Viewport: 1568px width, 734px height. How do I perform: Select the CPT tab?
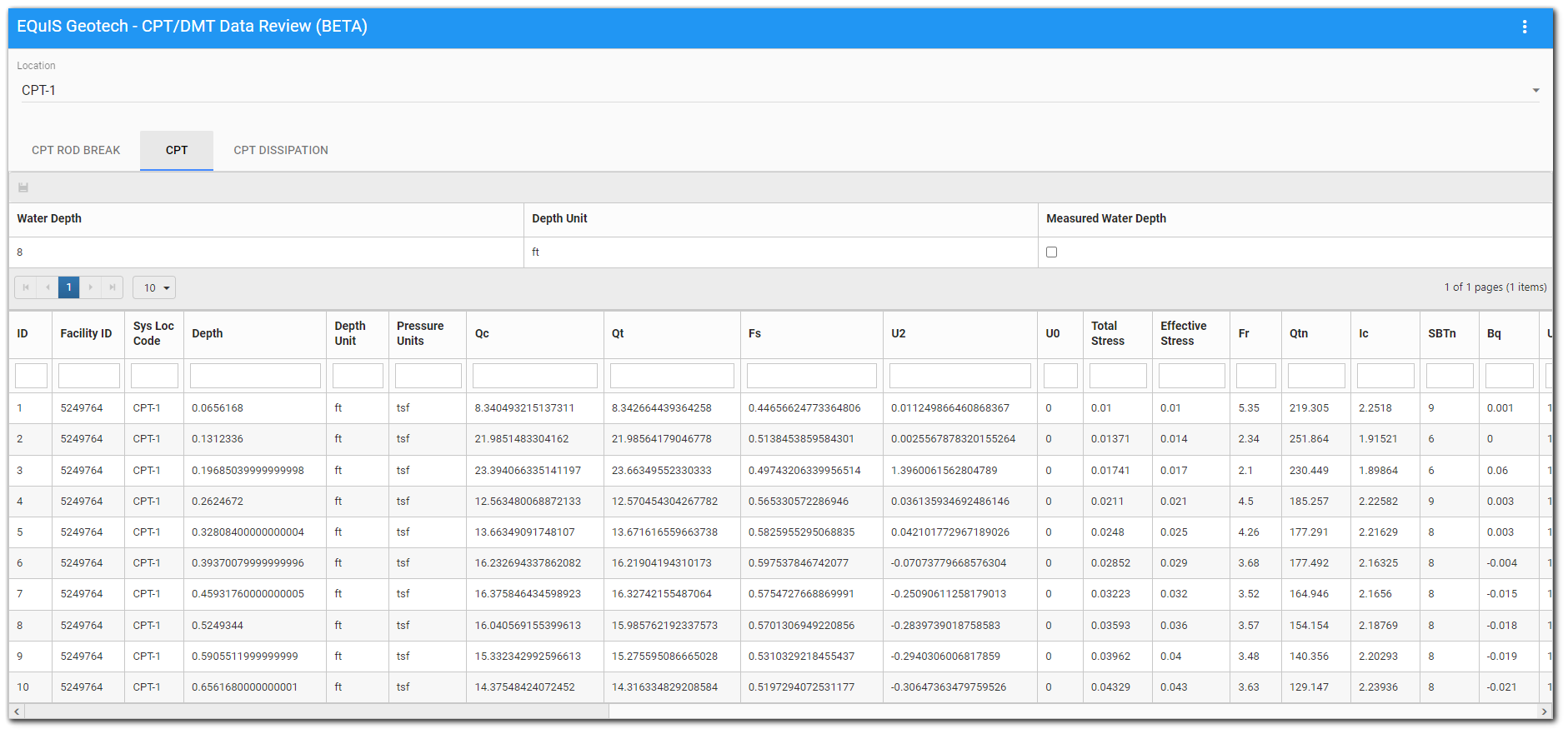point(177,150)
